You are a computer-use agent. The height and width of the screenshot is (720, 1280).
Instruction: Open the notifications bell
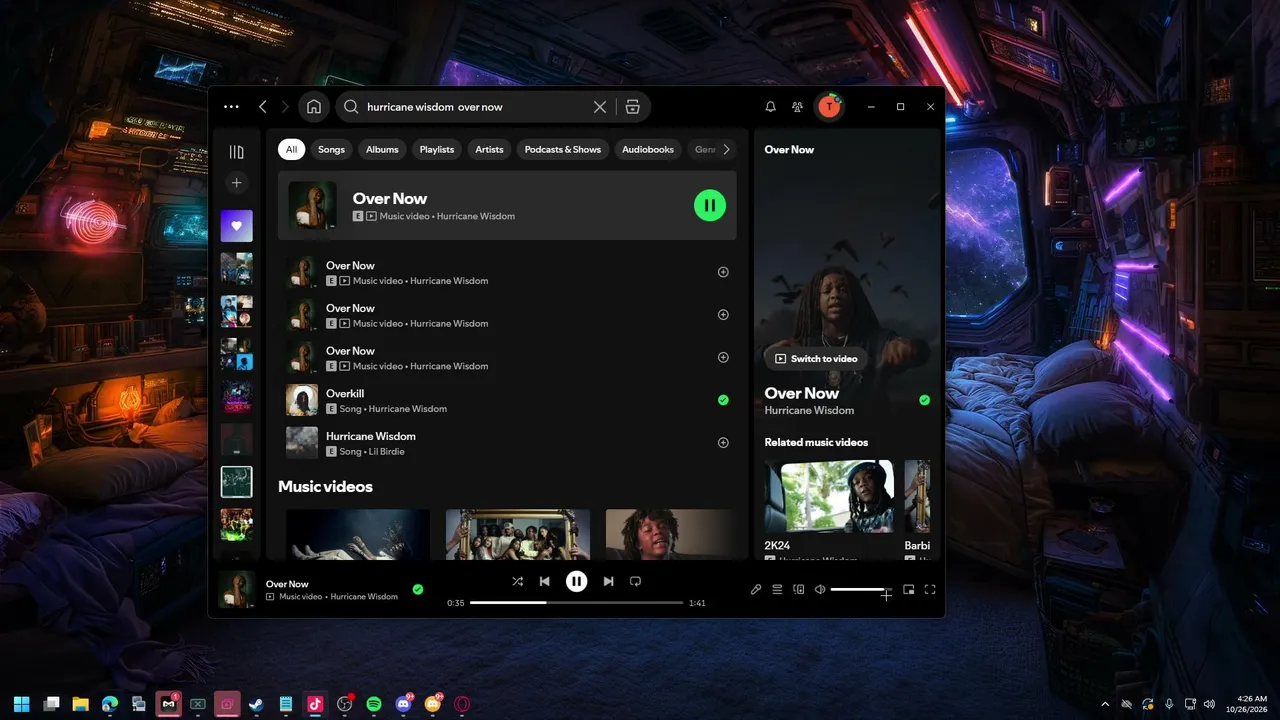coord(770,107)
